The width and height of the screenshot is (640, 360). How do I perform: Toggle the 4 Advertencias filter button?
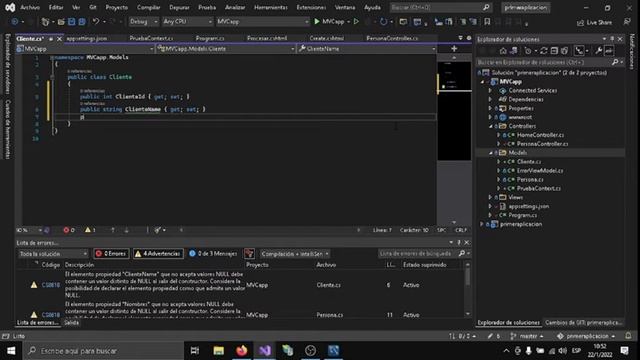[x=158, y=254]
